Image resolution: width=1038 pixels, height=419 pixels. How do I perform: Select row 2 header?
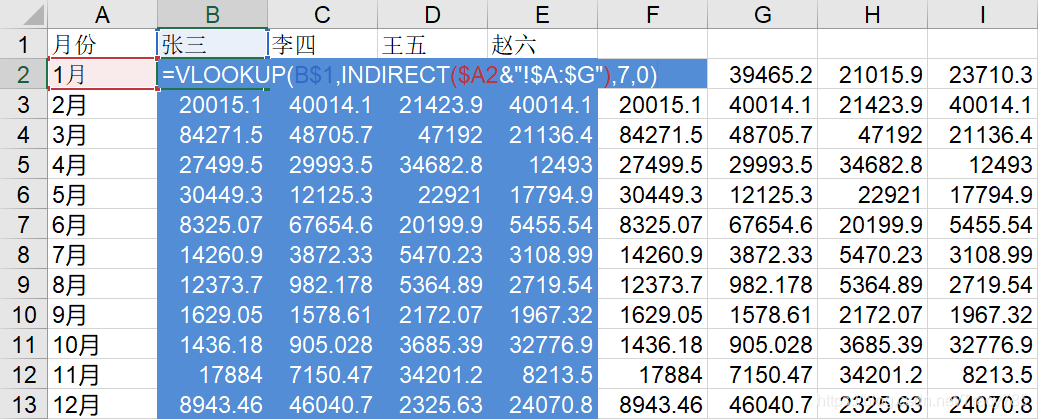click(x=24, y=74)
